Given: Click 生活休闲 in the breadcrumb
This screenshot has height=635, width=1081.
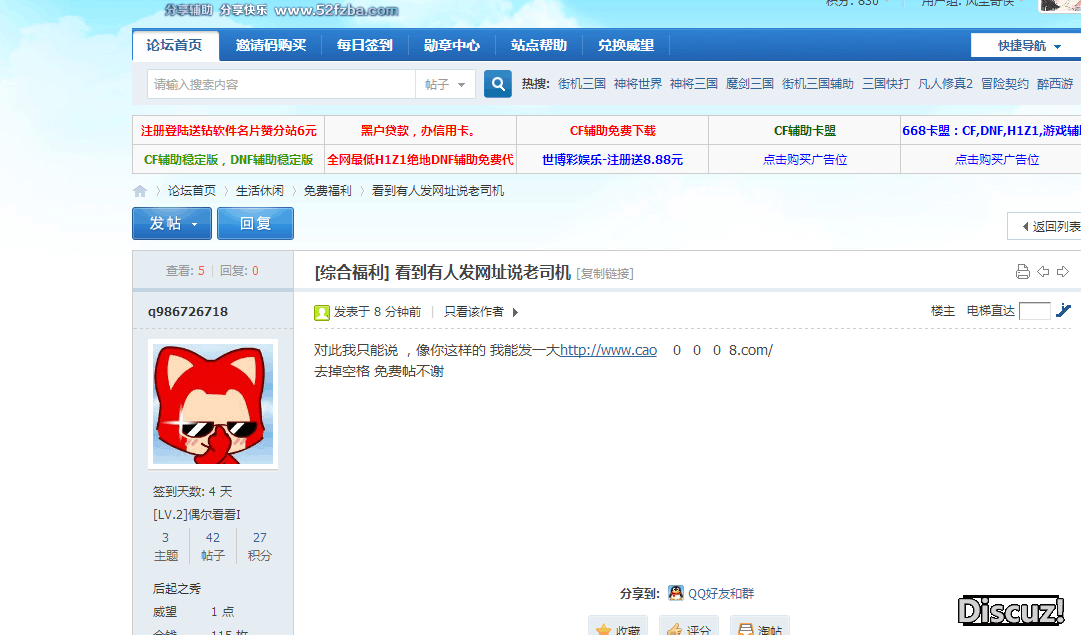Looking at the screenshot, I should [260, 190].
